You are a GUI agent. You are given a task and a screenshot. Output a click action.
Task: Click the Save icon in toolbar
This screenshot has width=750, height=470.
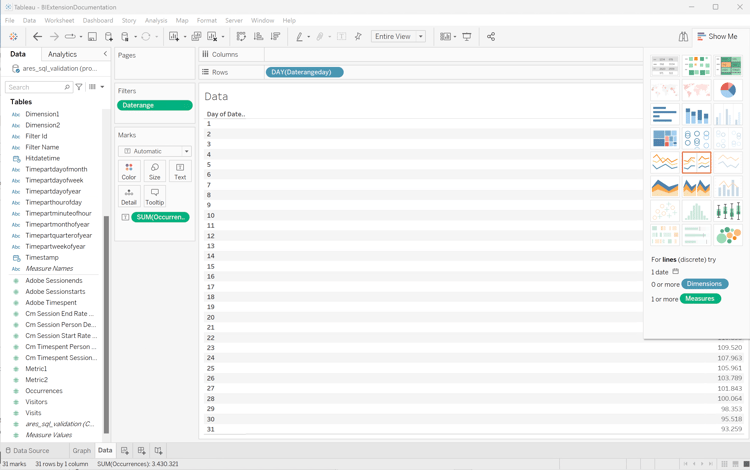point(92,37)
